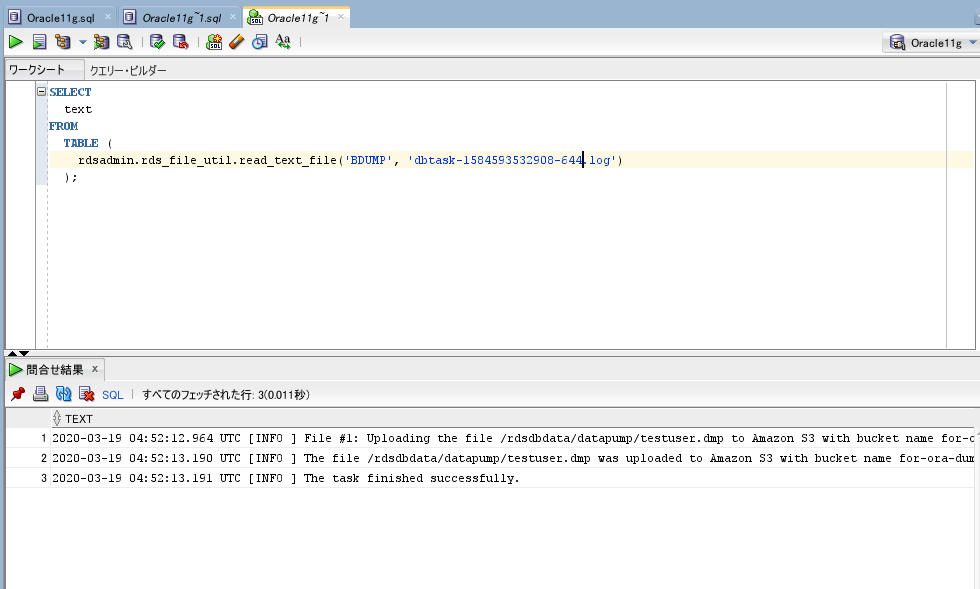Viewport: 980px width, 589px height.
Task: Rollback changes with database red arrow icon
Action: pos(181,42)
